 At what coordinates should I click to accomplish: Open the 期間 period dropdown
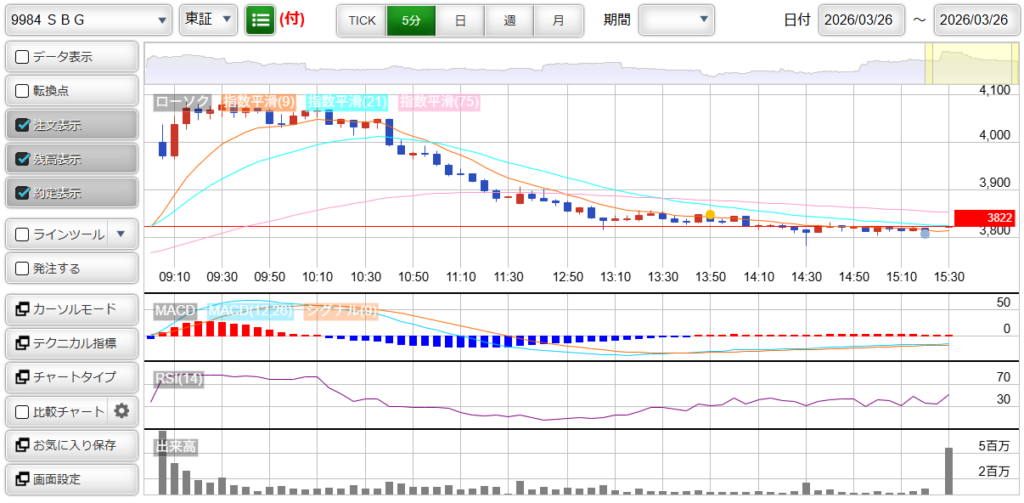677,19
